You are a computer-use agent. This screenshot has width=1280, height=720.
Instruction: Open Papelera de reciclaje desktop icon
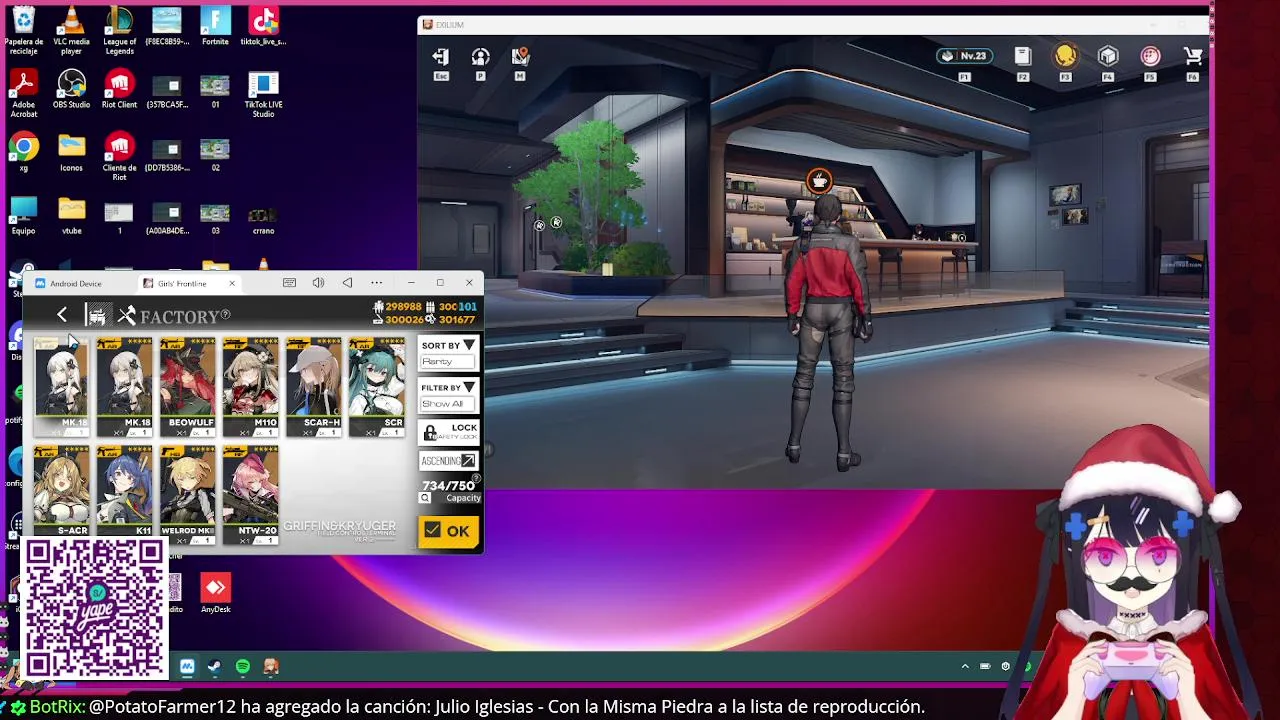point(23,30)
